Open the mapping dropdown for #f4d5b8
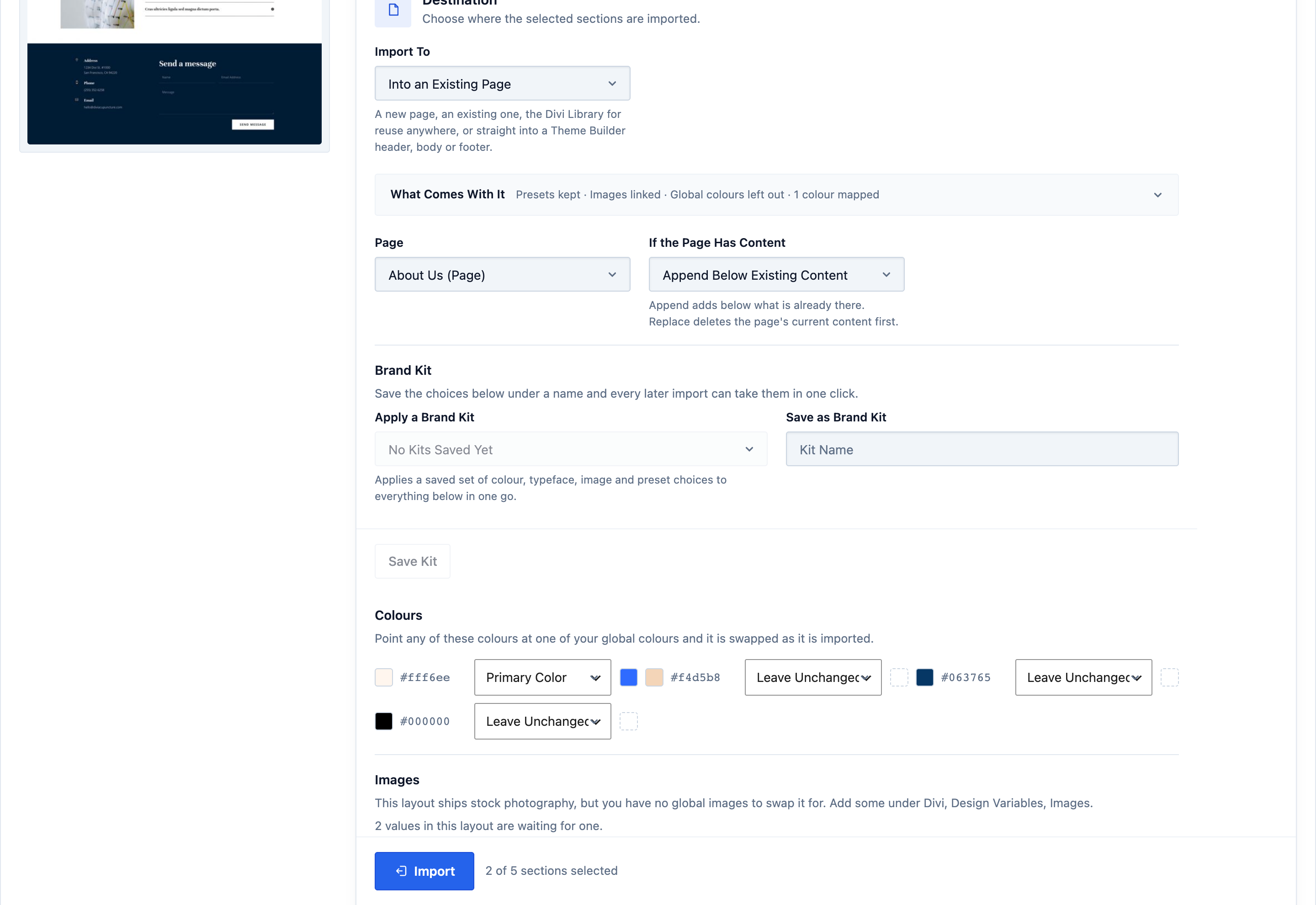This screenshot has height=905, width=1316. [x=813, y=677]
